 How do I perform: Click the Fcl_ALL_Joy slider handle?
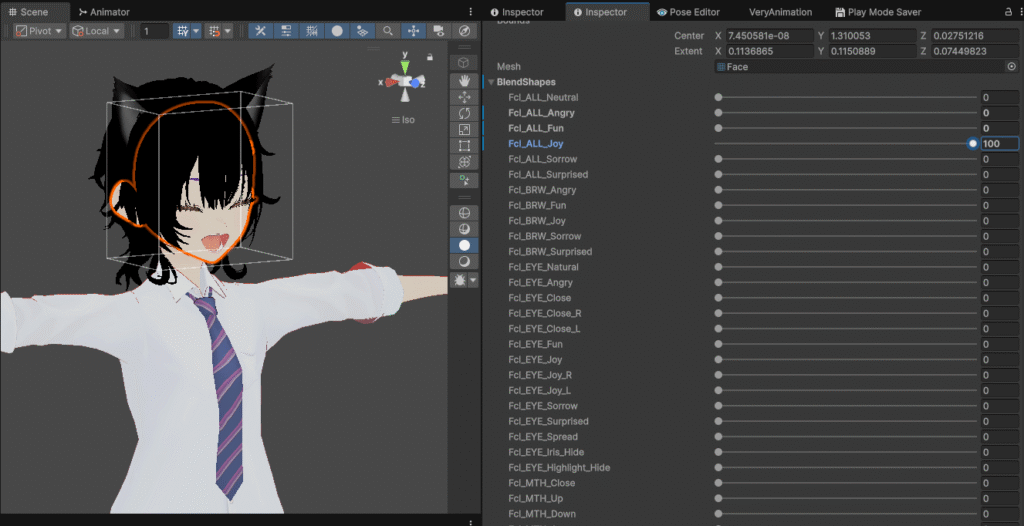point(972,144)
